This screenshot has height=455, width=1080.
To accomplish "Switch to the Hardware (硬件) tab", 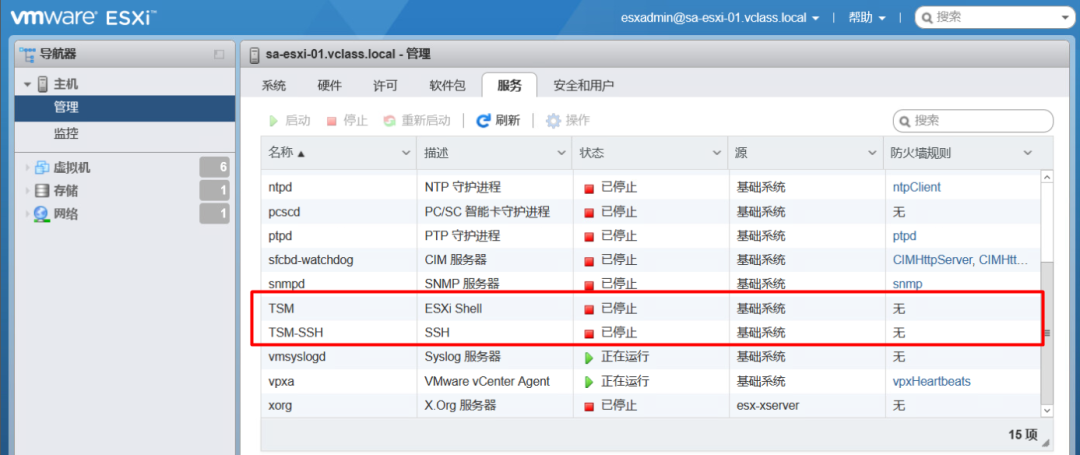I will (x=329, y=86).
